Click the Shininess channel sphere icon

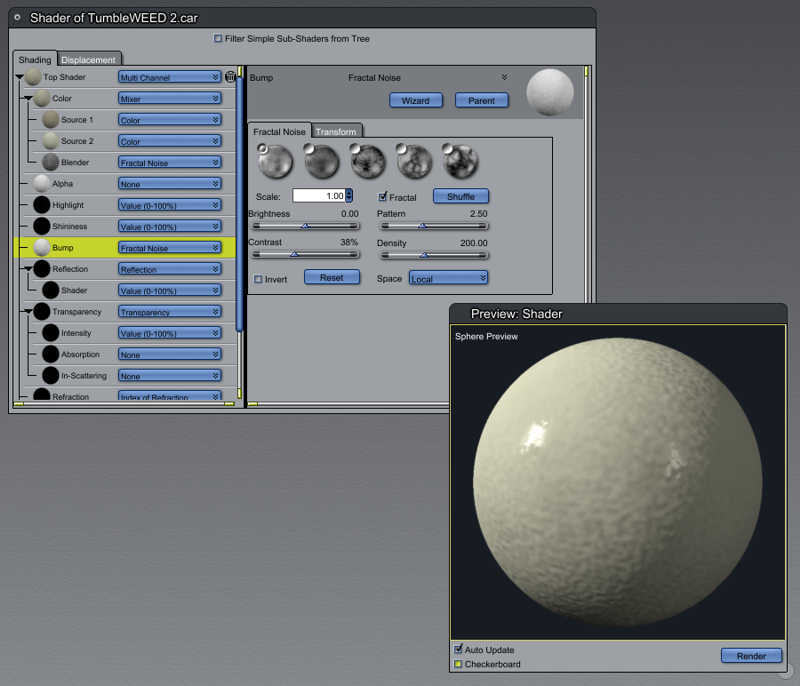click(42, 226)
